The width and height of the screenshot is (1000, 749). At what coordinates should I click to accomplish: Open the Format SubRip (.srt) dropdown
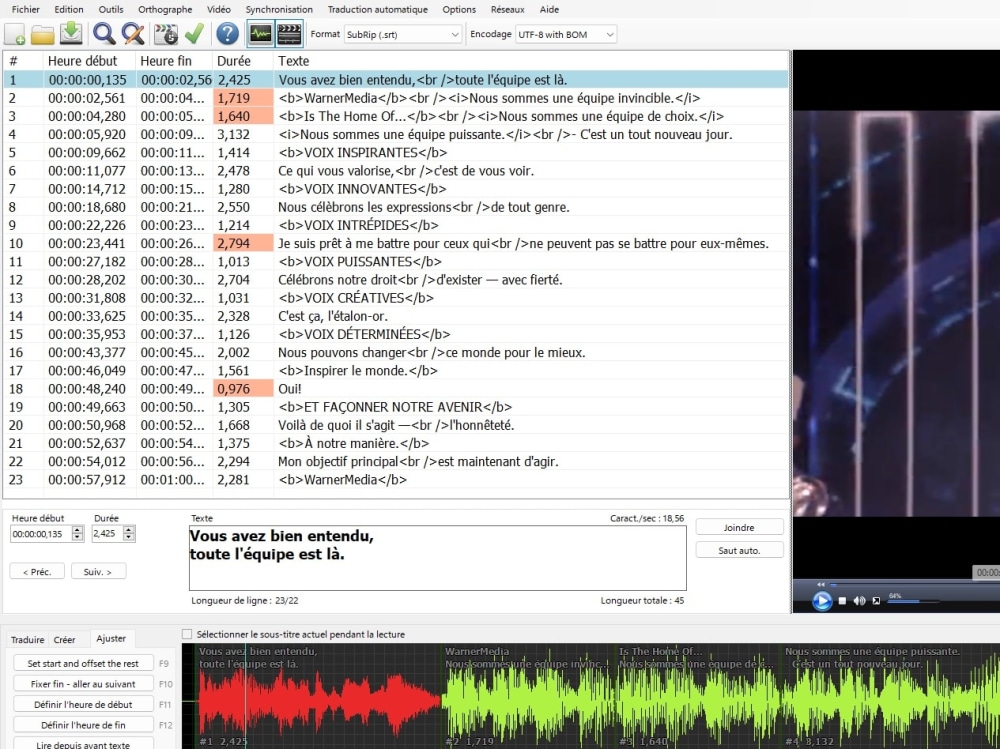(402, 34)
